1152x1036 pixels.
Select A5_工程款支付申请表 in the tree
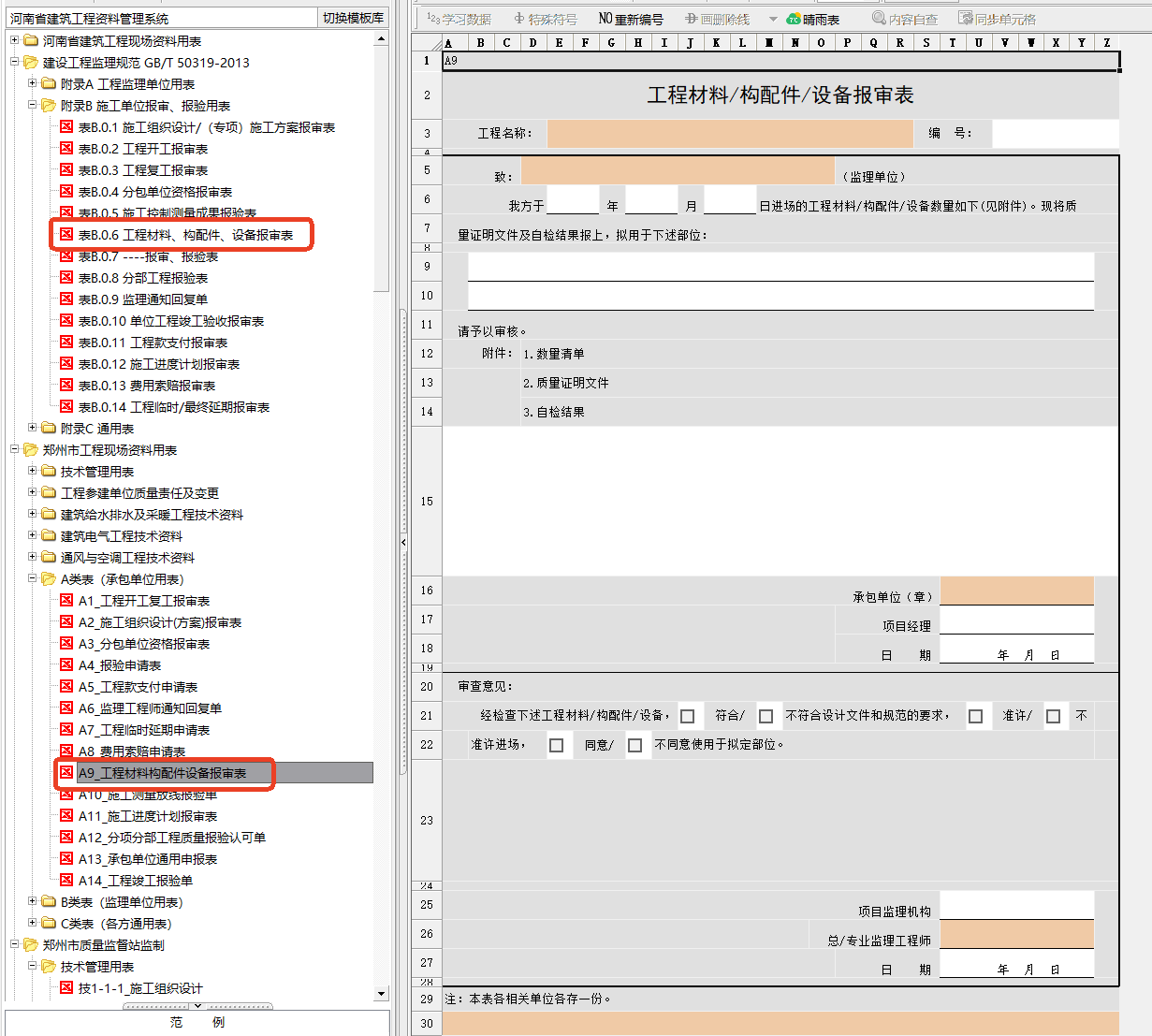(138, 687)
